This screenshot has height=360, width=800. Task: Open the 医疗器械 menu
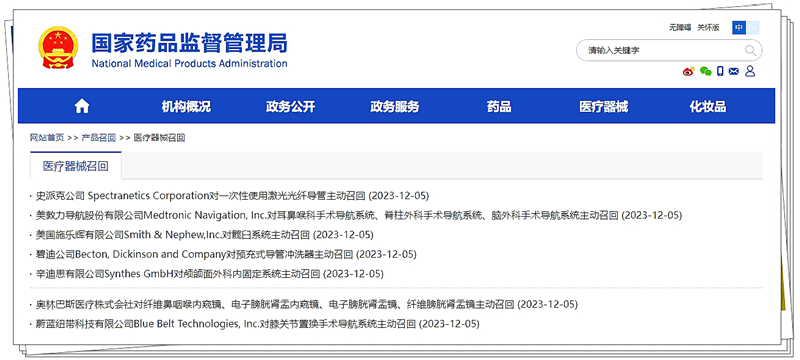(604, 107)
